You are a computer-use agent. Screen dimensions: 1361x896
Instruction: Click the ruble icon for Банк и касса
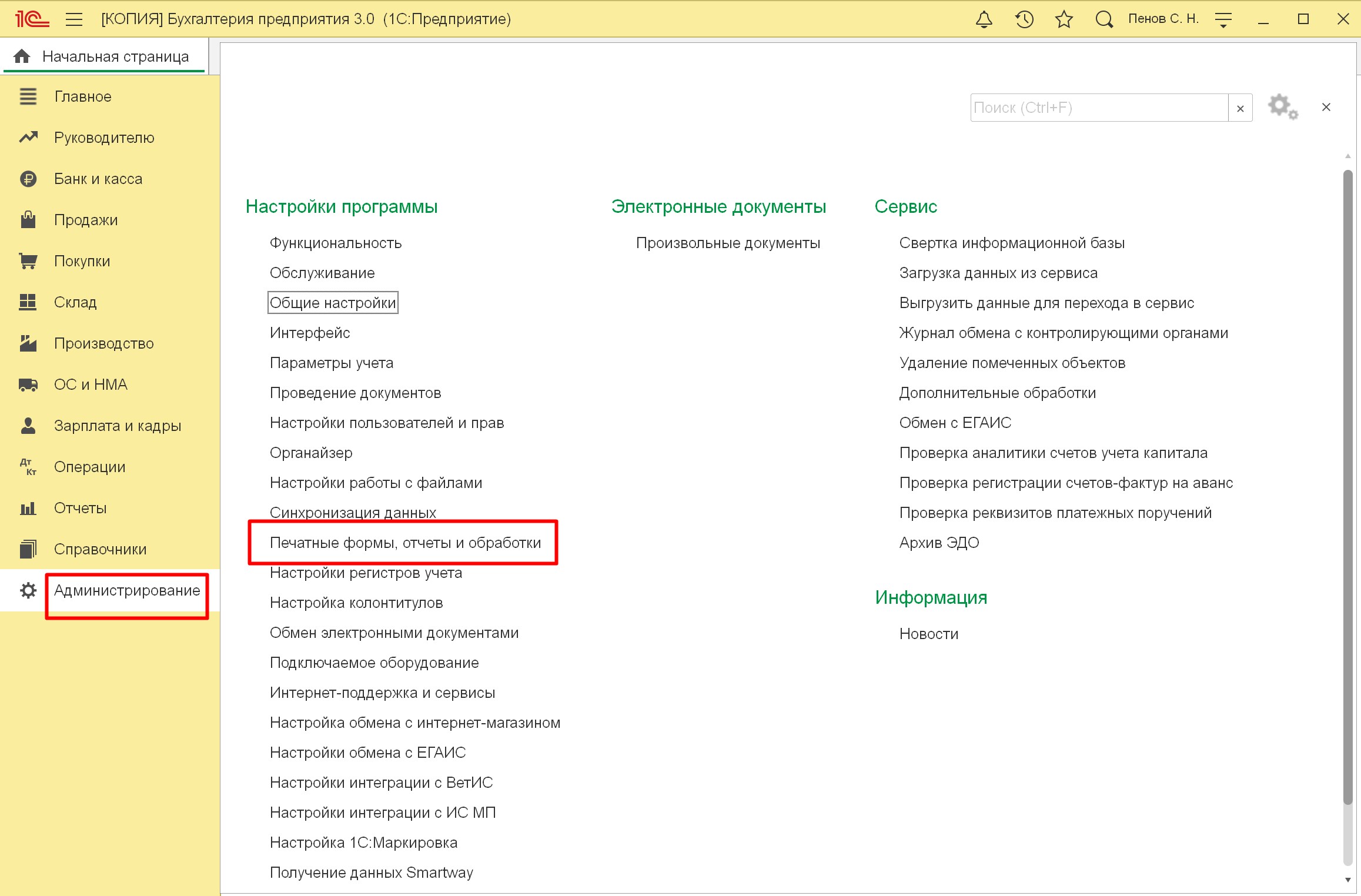click(x=28, y=179)
